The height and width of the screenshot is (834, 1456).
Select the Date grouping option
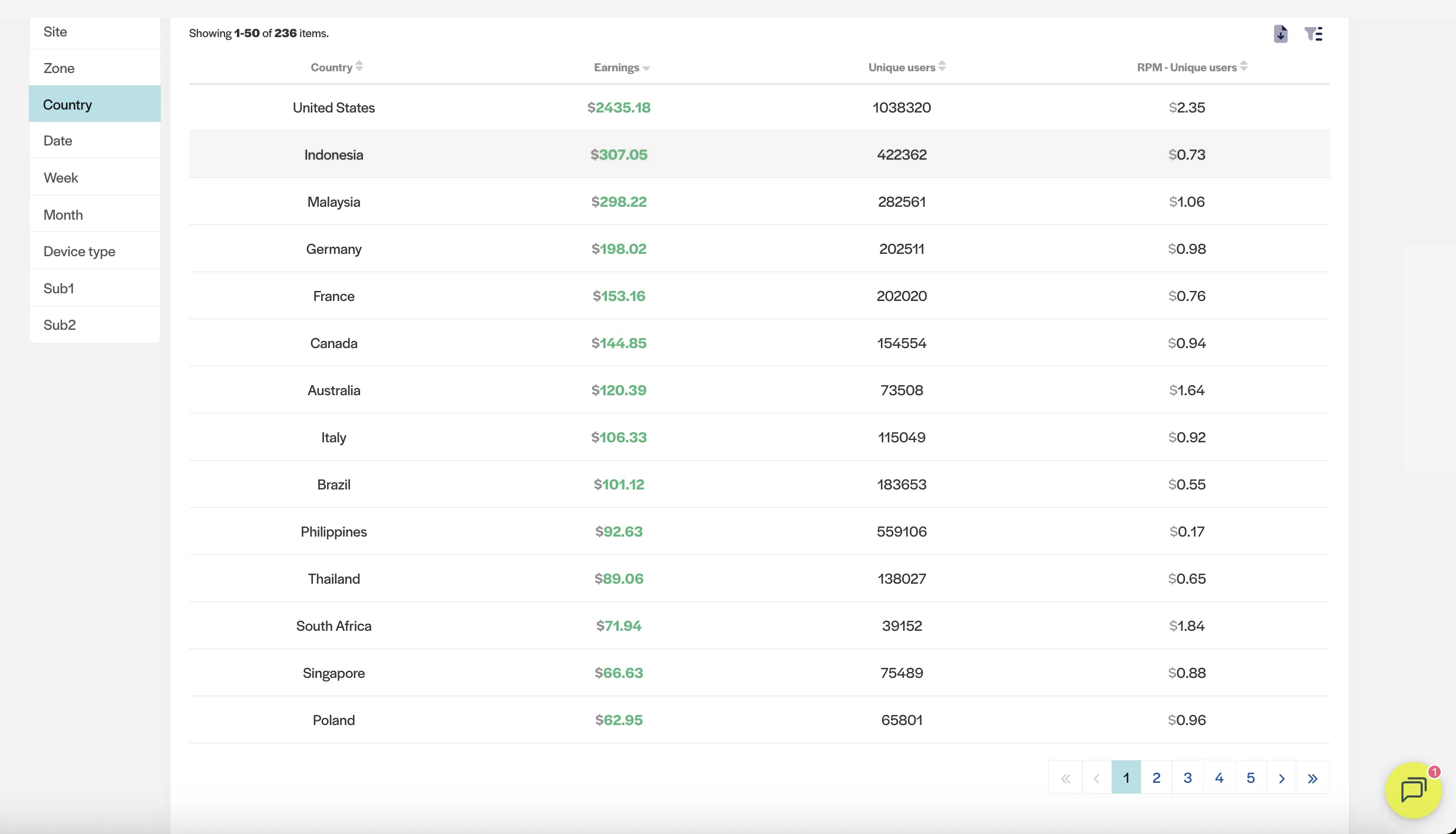tap(58, 141)
